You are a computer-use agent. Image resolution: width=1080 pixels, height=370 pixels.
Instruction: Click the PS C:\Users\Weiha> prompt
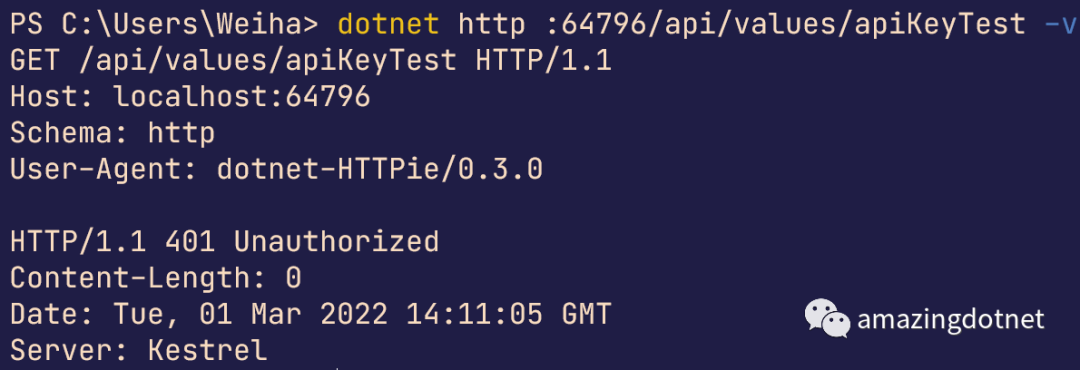pyautogui.click(x=165, y=25)
